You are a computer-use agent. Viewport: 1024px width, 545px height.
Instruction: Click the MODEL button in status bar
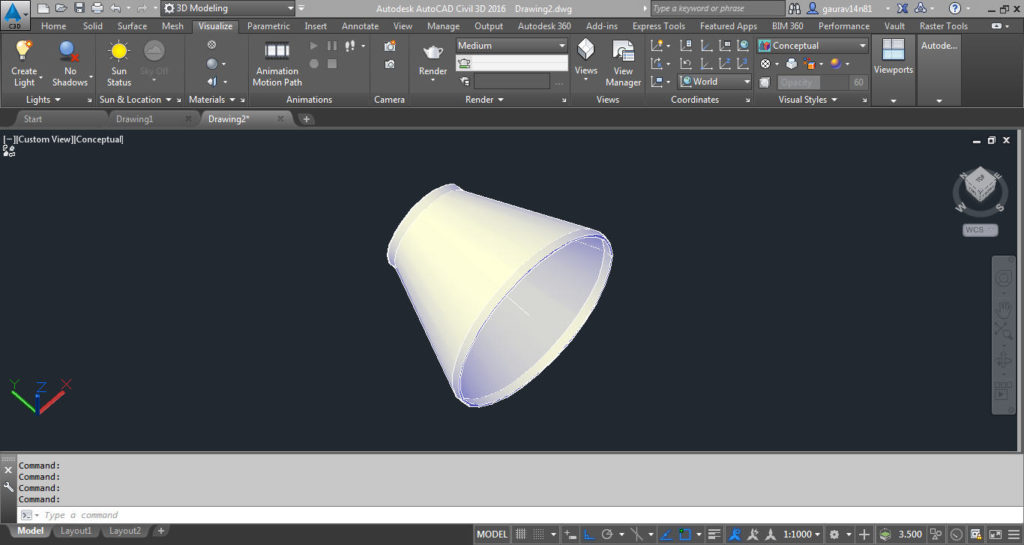coord(492,534)
